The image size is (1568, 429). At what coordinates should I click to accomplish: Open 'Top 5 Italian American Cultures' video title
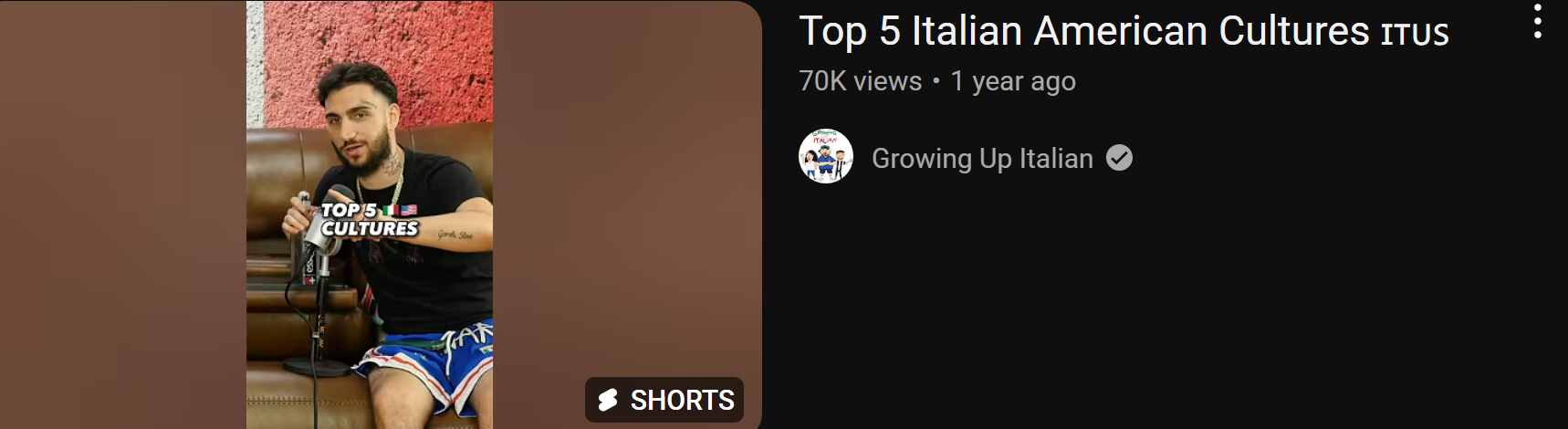(1084, 31)
